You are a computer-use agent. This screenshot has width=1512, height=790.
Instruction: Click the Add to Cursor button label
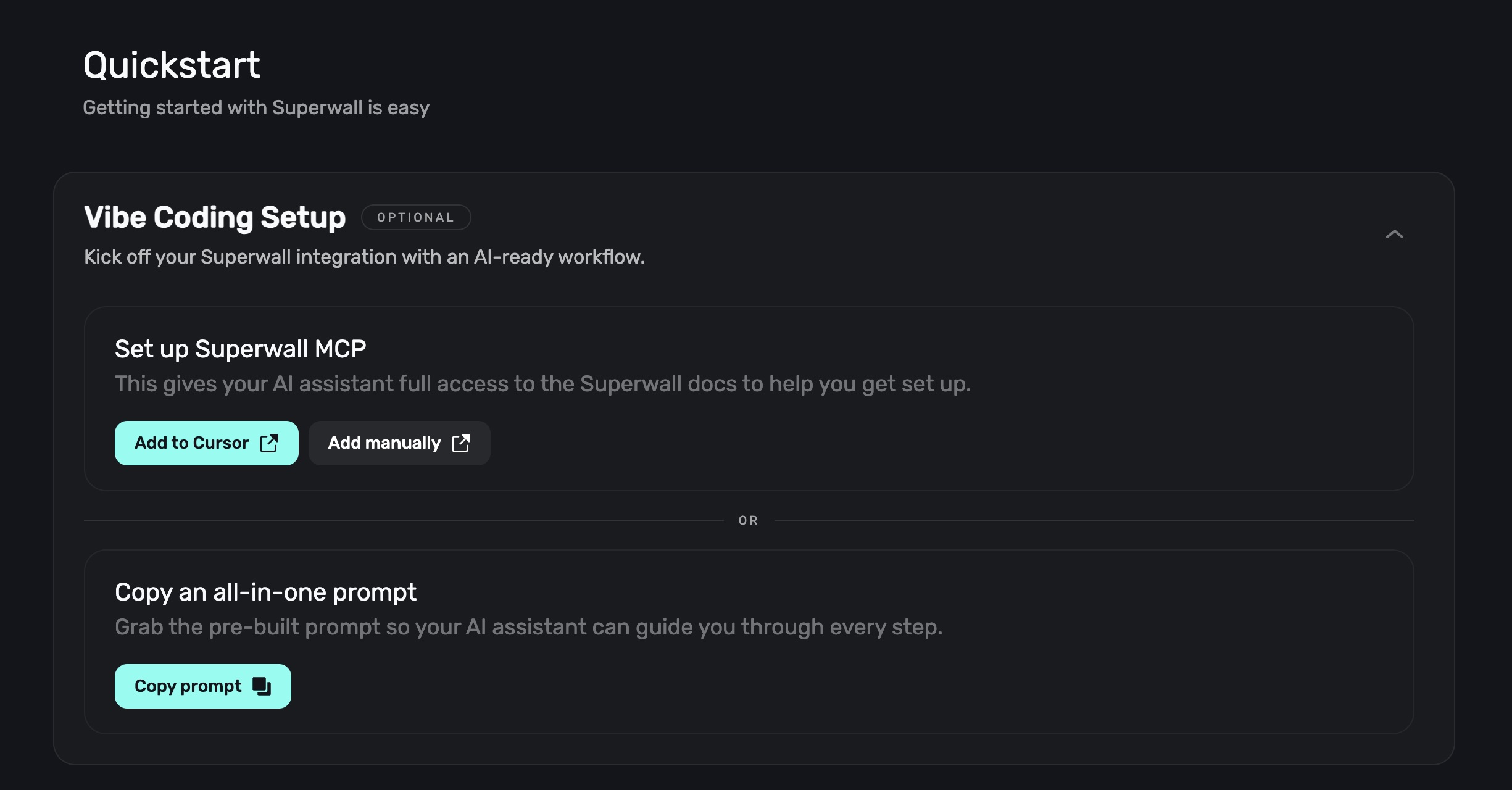(191, 443)
